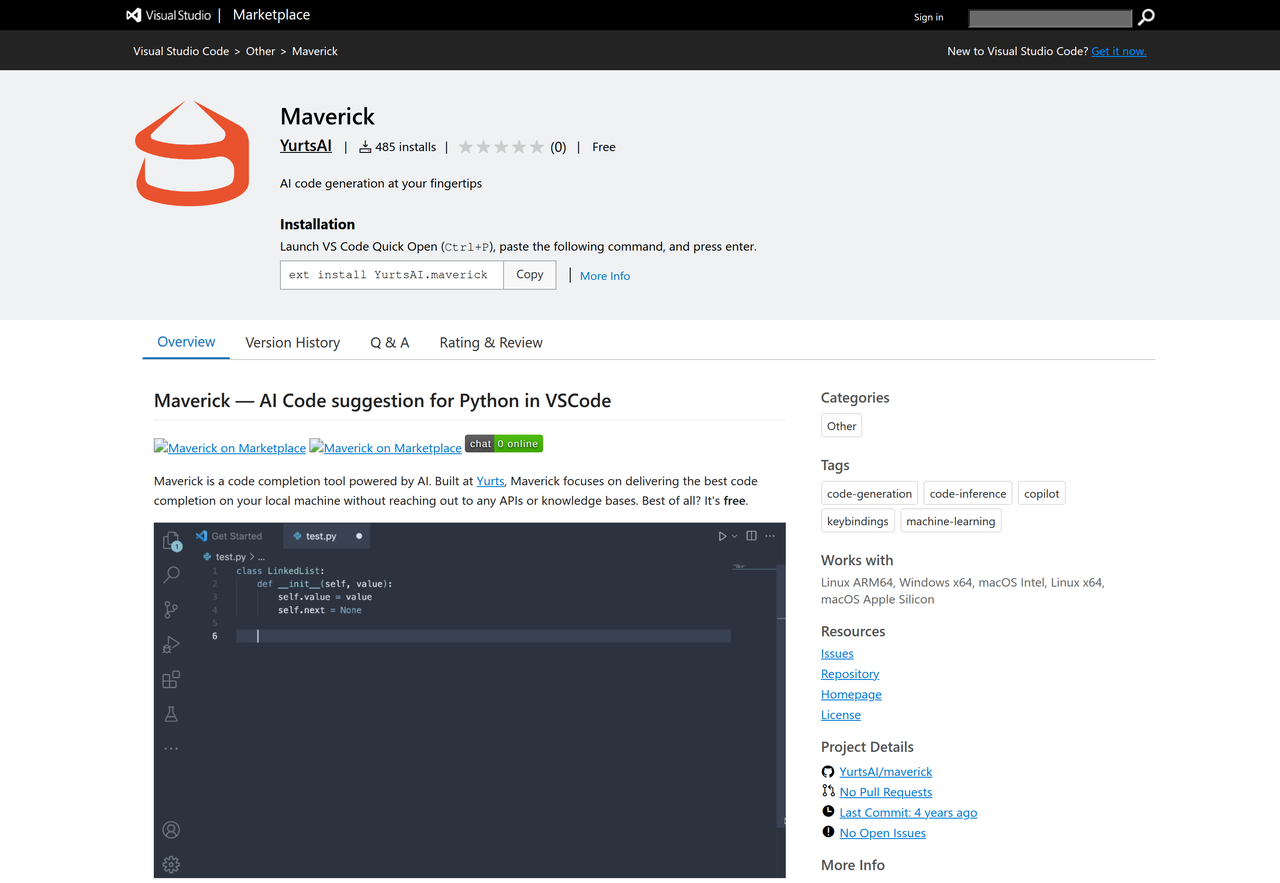Go to Other breadcrumb
This screenshot has height=883, width=1280.
click(x=261, y=51)
